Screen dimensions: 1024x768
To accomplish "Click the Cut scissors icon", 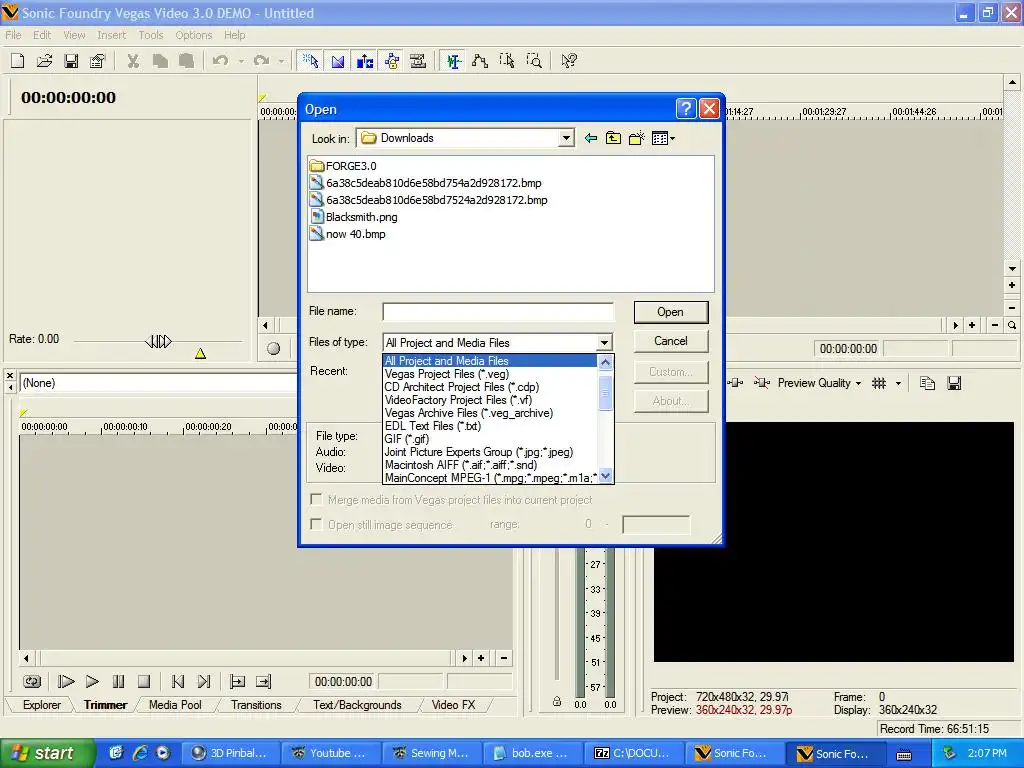I will (x=133, y=61).
